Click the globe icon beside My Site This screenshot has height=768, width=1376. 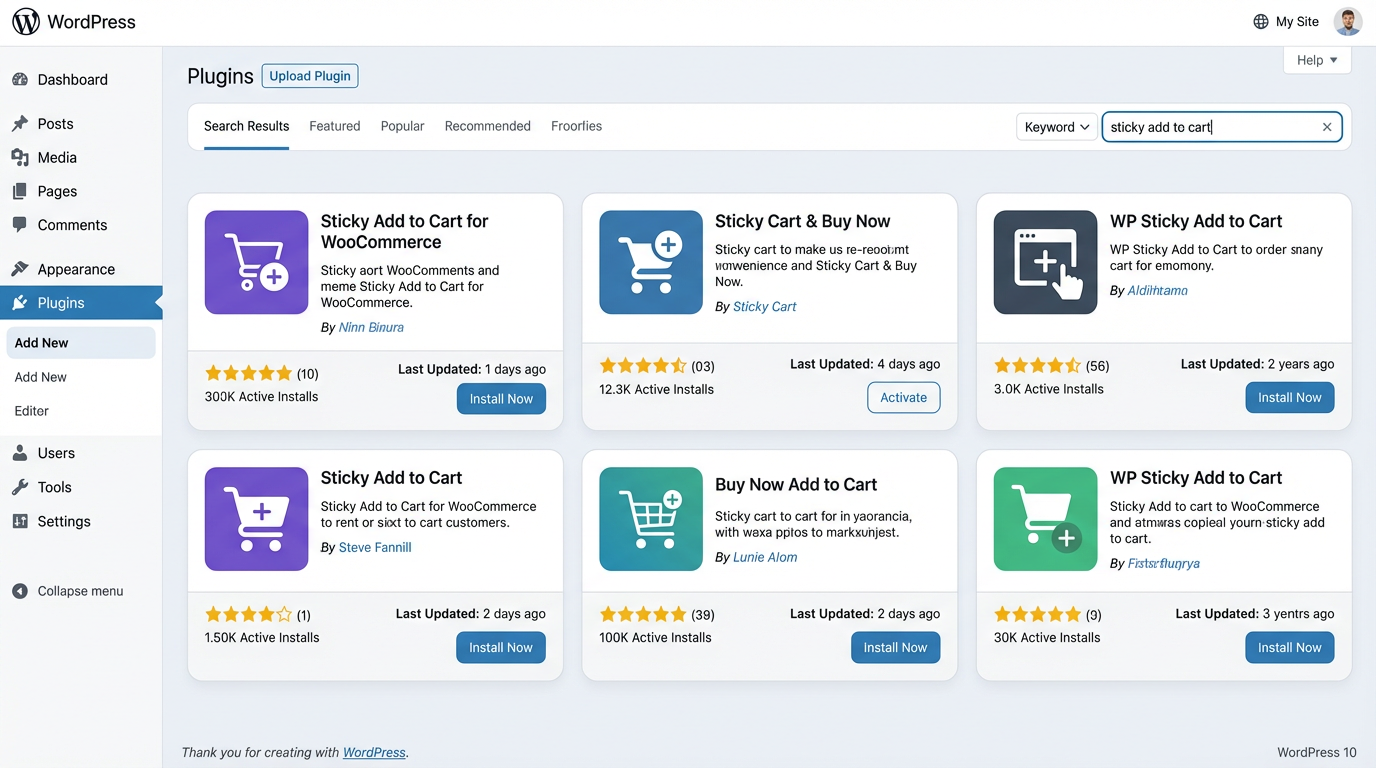(1260, 20)
